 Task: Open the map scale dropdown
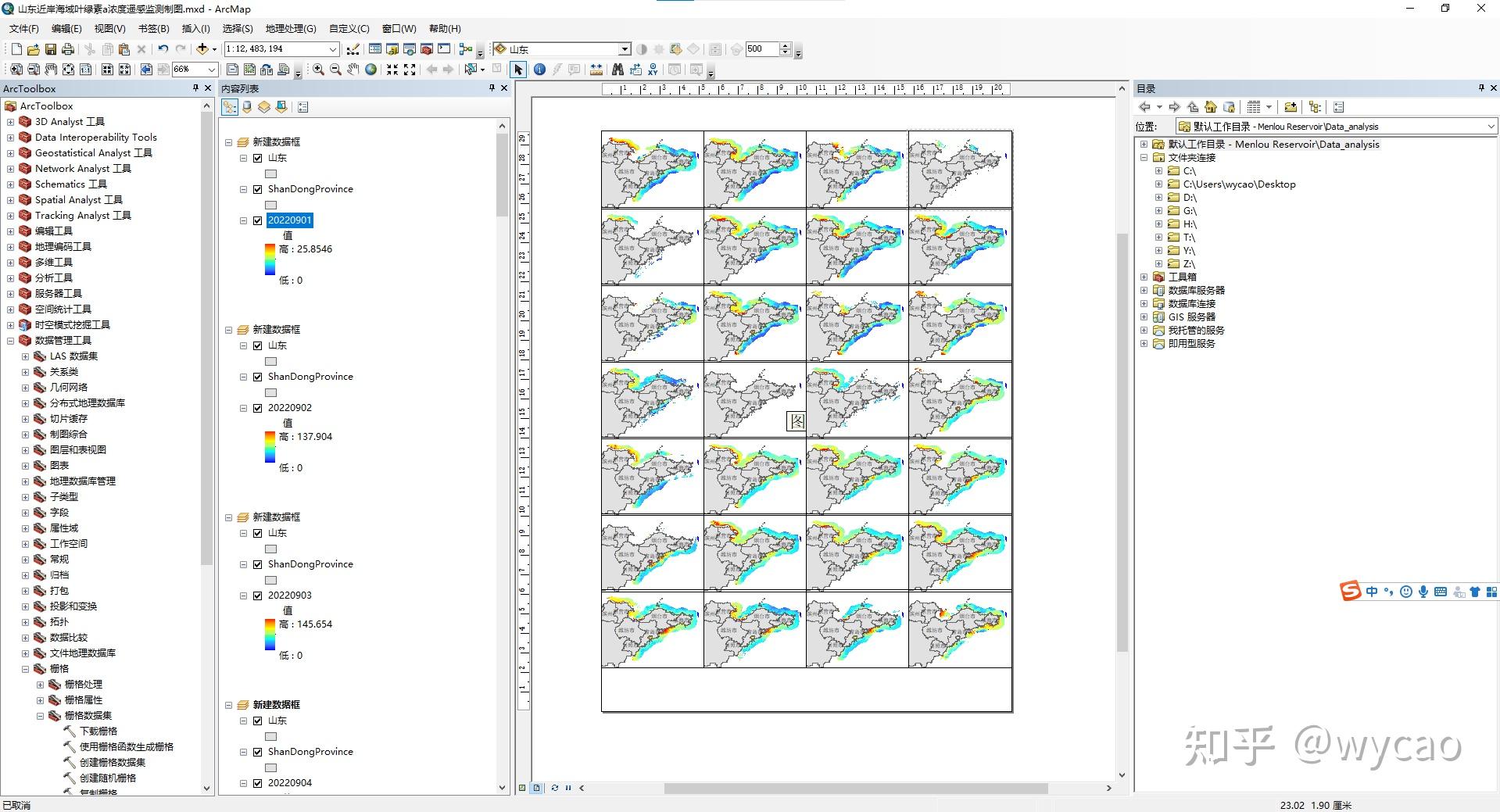(333, 49)
